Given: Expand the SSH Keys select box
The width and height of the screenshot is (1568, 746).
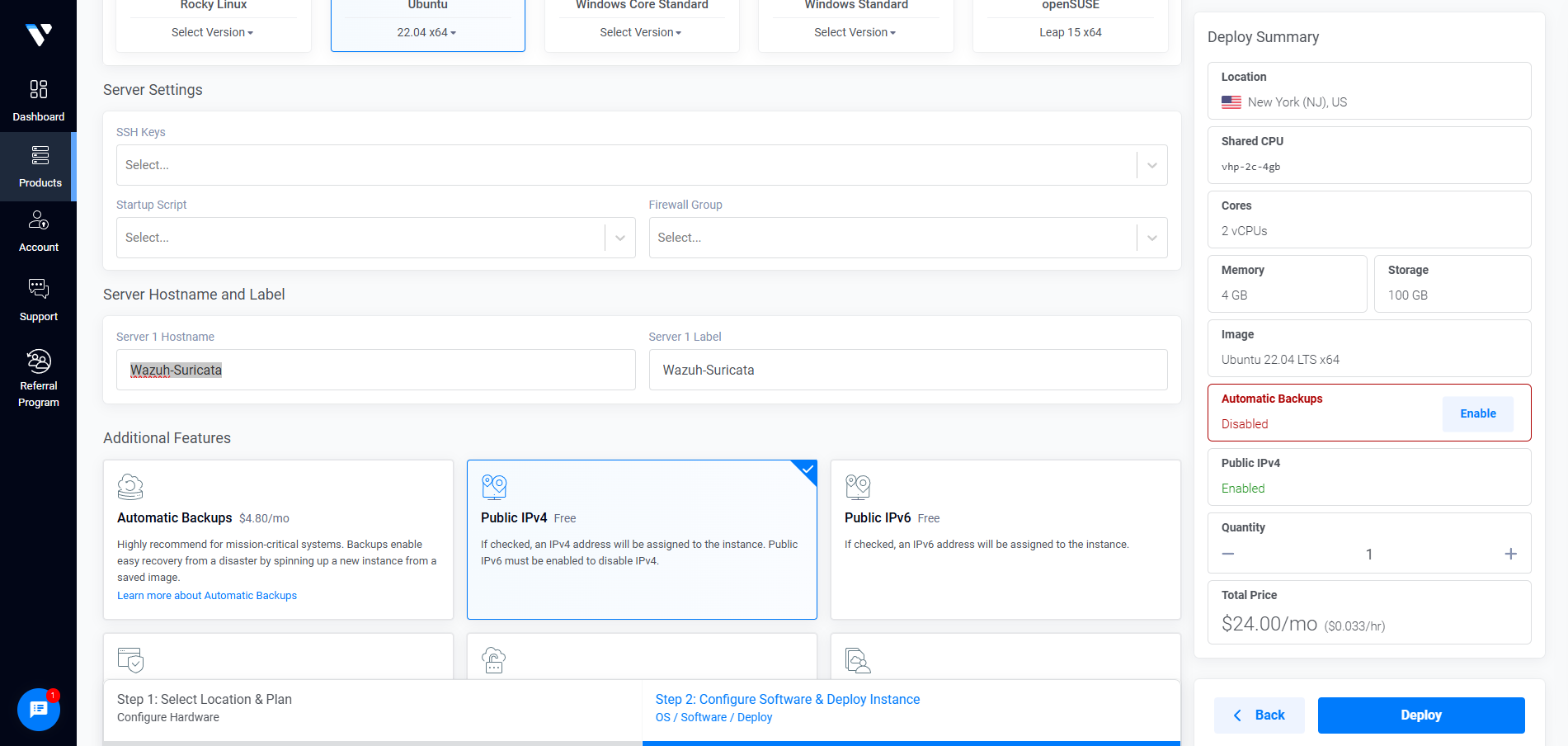Looking at the screenshot, I should click(642, 165).
